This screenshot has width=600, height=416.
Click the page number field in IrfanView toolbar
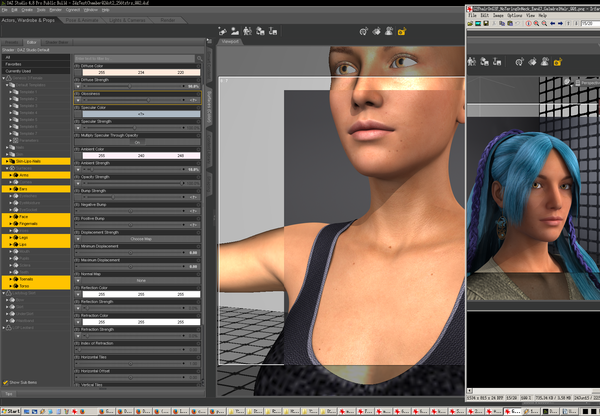[590, 24]
